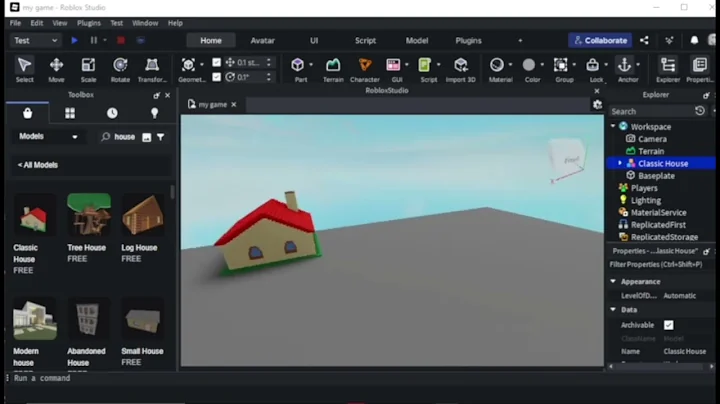Collapse the Appearance section
The height and width of the screenshot is (404, 720).
pyautogui.click(x=613, y=281)
